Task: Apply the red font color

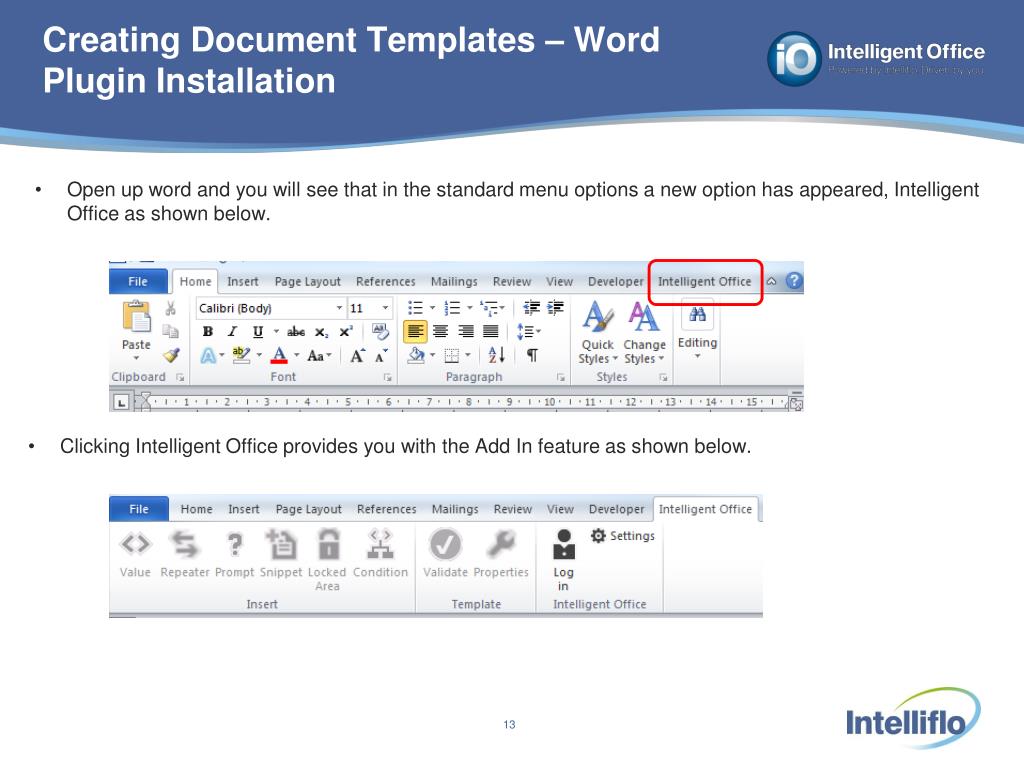Action: pos(279,355)
